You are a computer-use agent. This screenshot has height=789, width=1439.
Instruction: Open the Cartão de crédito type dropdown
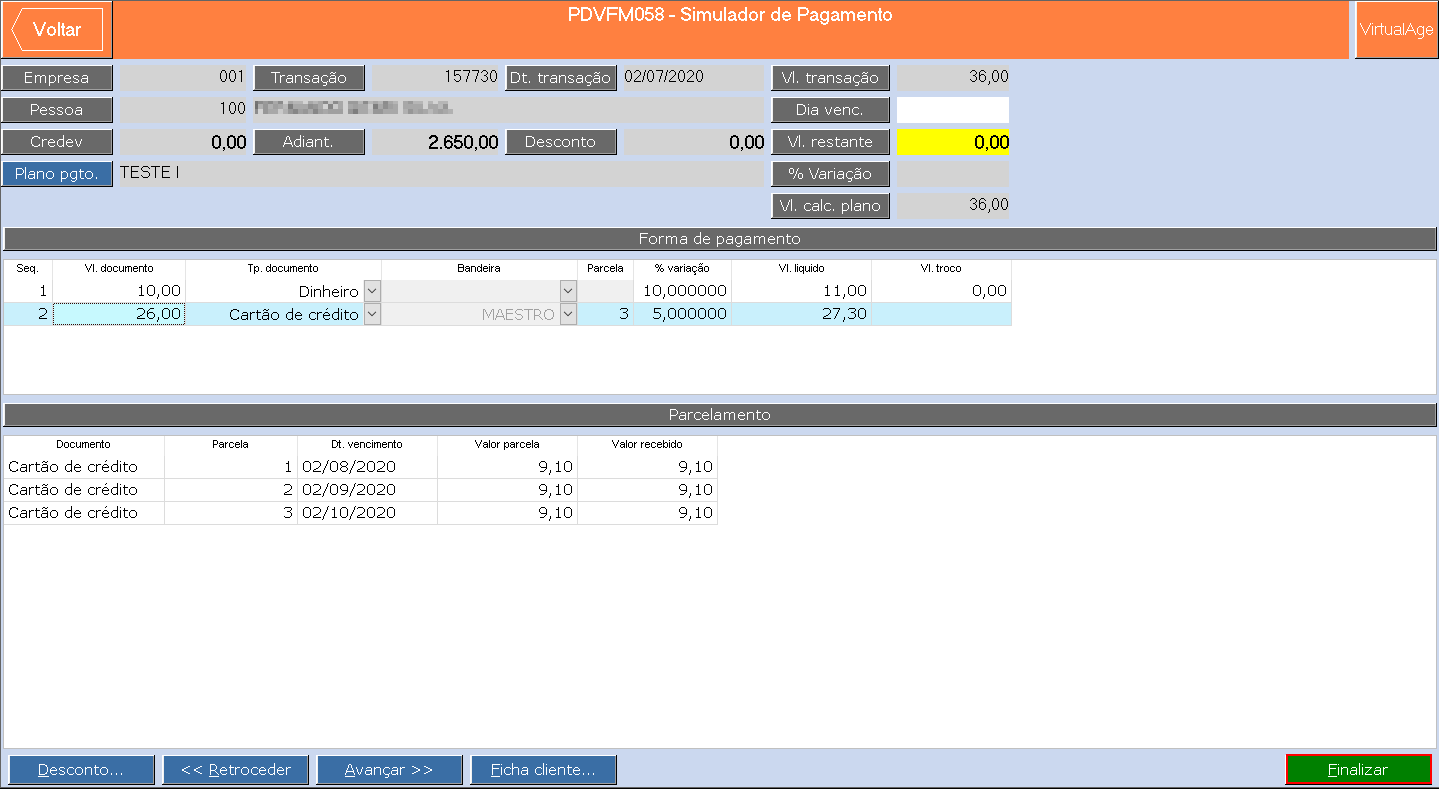tap(371, 314)
